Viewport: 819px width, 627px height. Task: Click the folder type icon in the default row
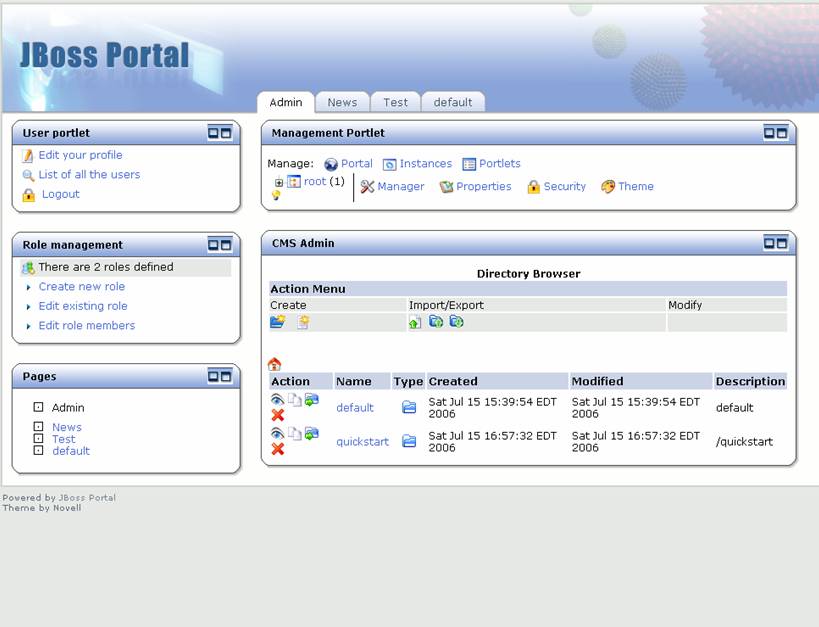pyautogui.click(x=409, y=407)
